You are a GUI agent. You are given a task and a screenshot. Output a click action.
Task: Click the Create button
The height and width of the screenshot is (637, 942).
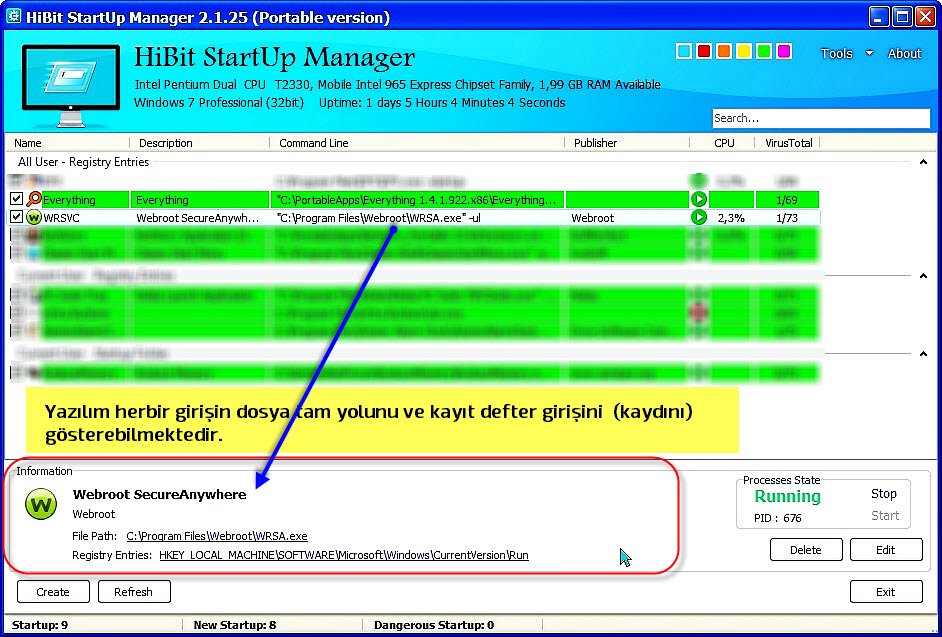point(53,592)
